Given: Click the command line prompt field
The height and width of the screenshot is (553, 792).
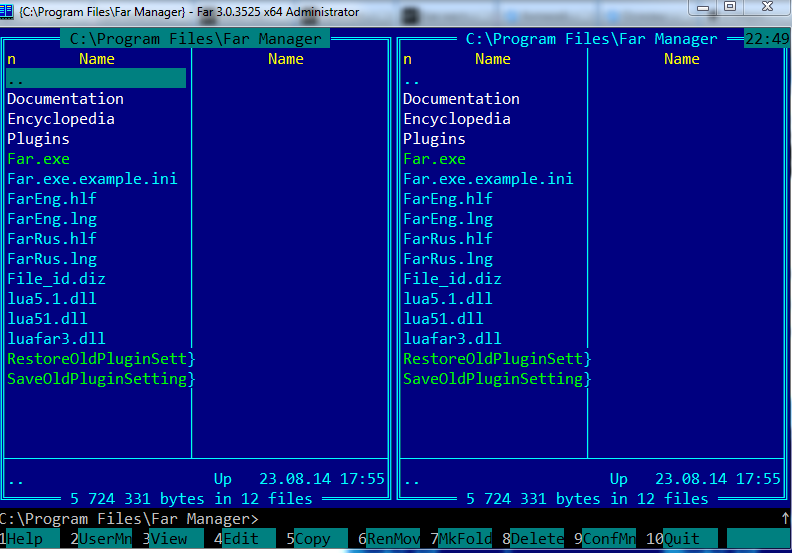Looking at the screenshot, I should pos(389,519).
